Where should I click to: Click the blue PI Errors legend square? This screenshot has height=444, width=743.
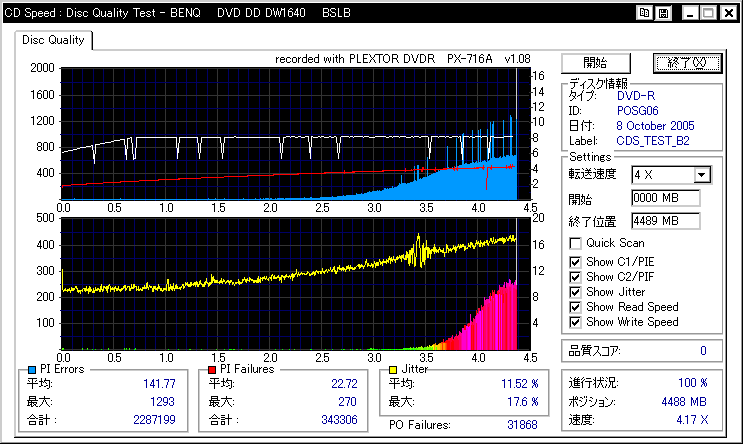tap(31, 370)
